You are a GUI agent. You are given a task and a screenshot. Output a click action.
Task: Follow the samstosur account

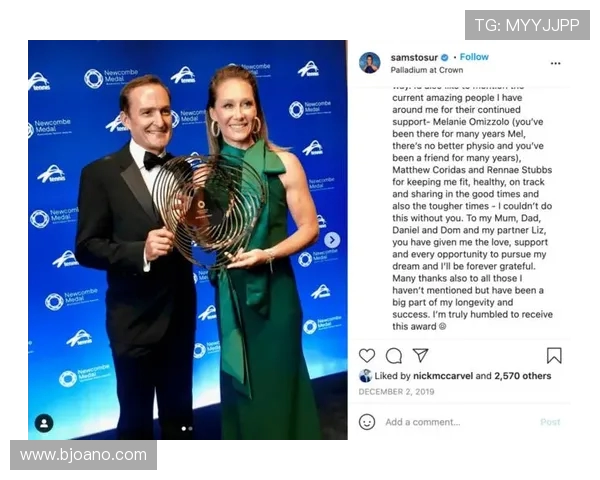point(474,57)
